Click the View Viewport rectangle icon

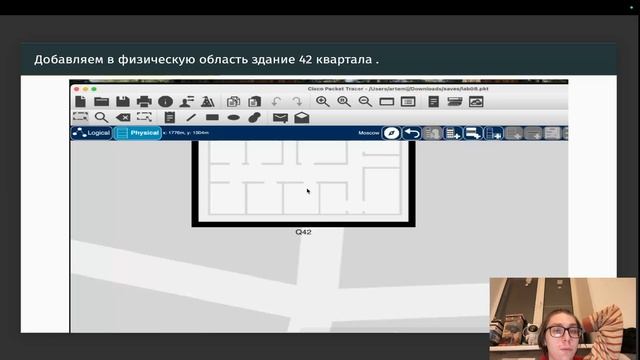387,101
